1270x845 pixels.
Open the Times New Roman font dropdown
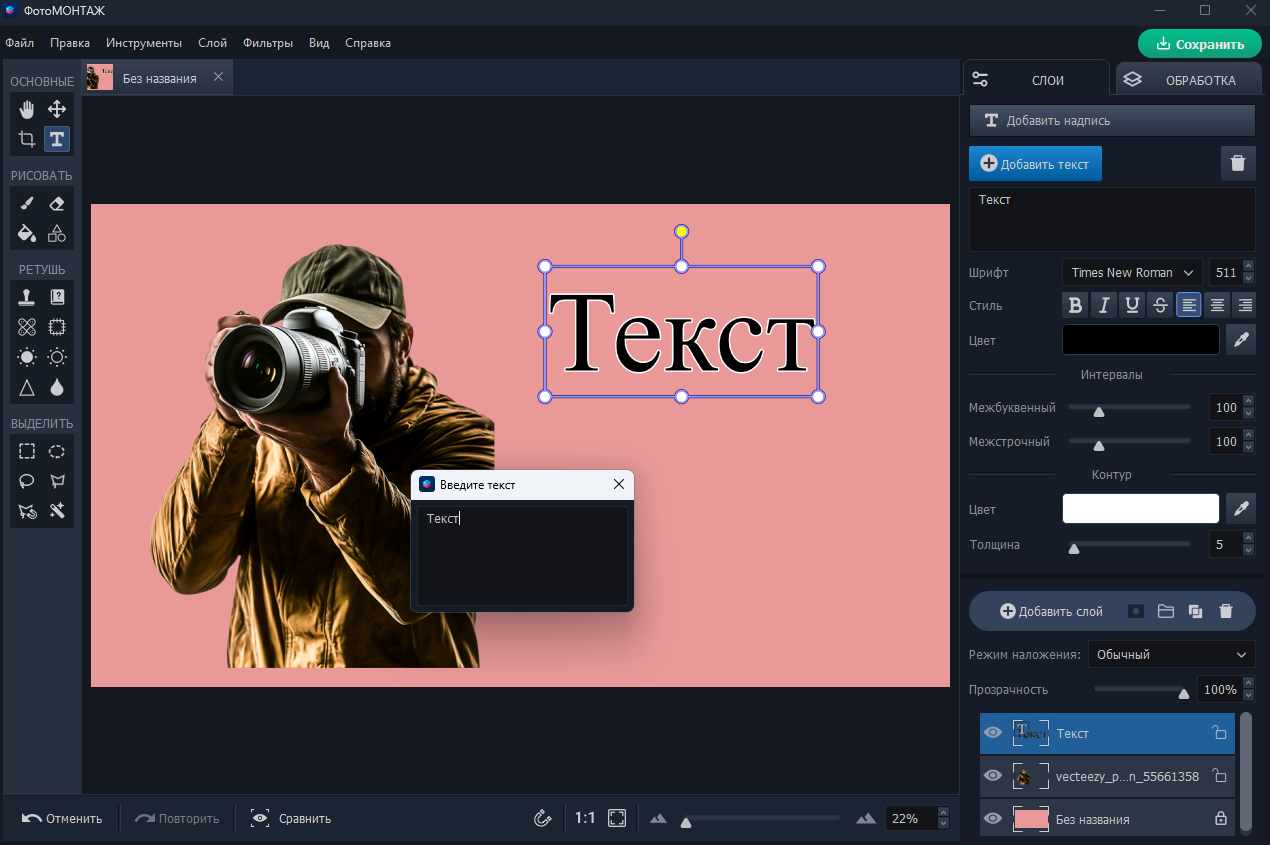click(x=1132, y=272)
